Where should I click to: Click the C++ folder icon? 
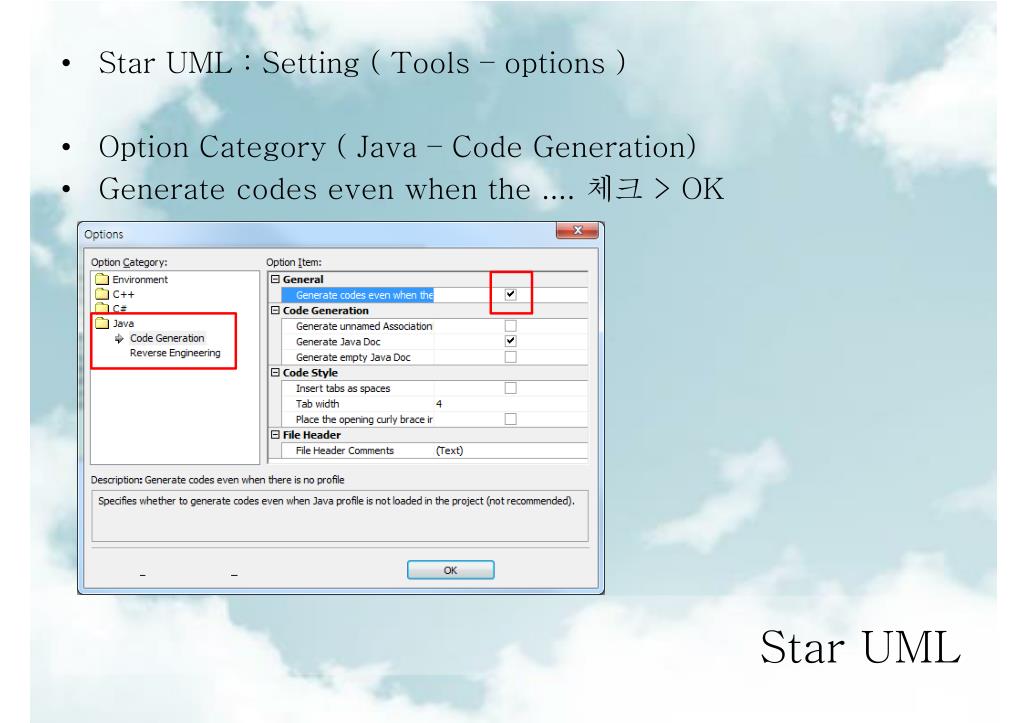(102, 294)
